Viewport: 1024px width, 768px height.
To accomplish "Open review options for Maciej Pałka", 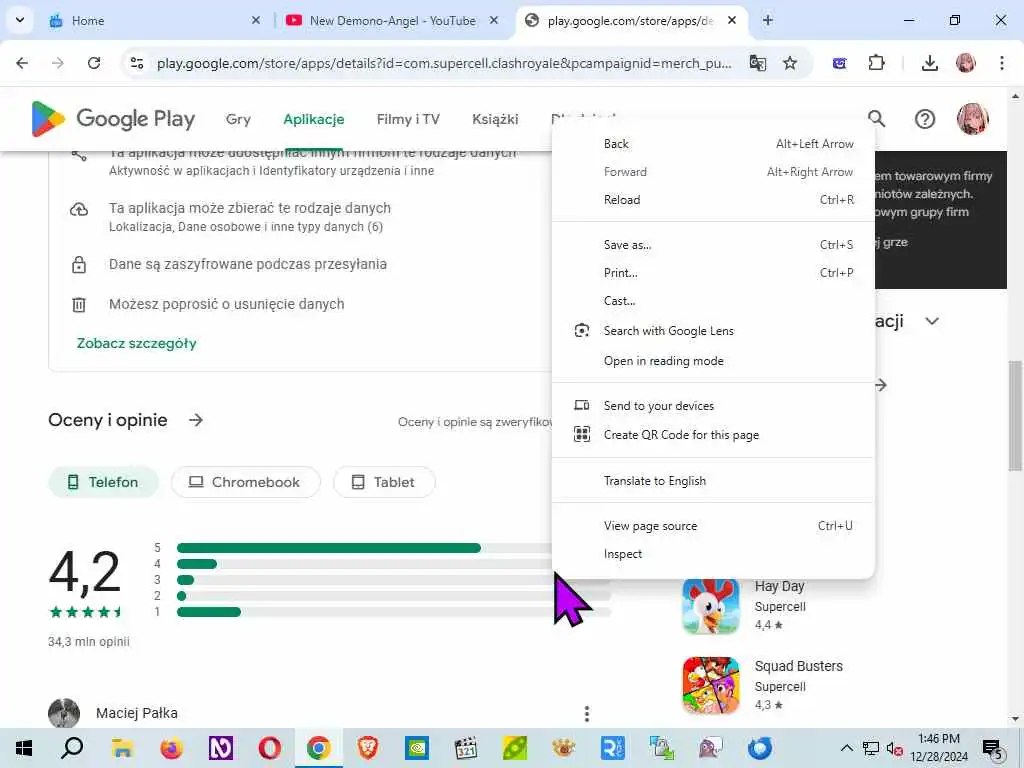I will (586, 714).
